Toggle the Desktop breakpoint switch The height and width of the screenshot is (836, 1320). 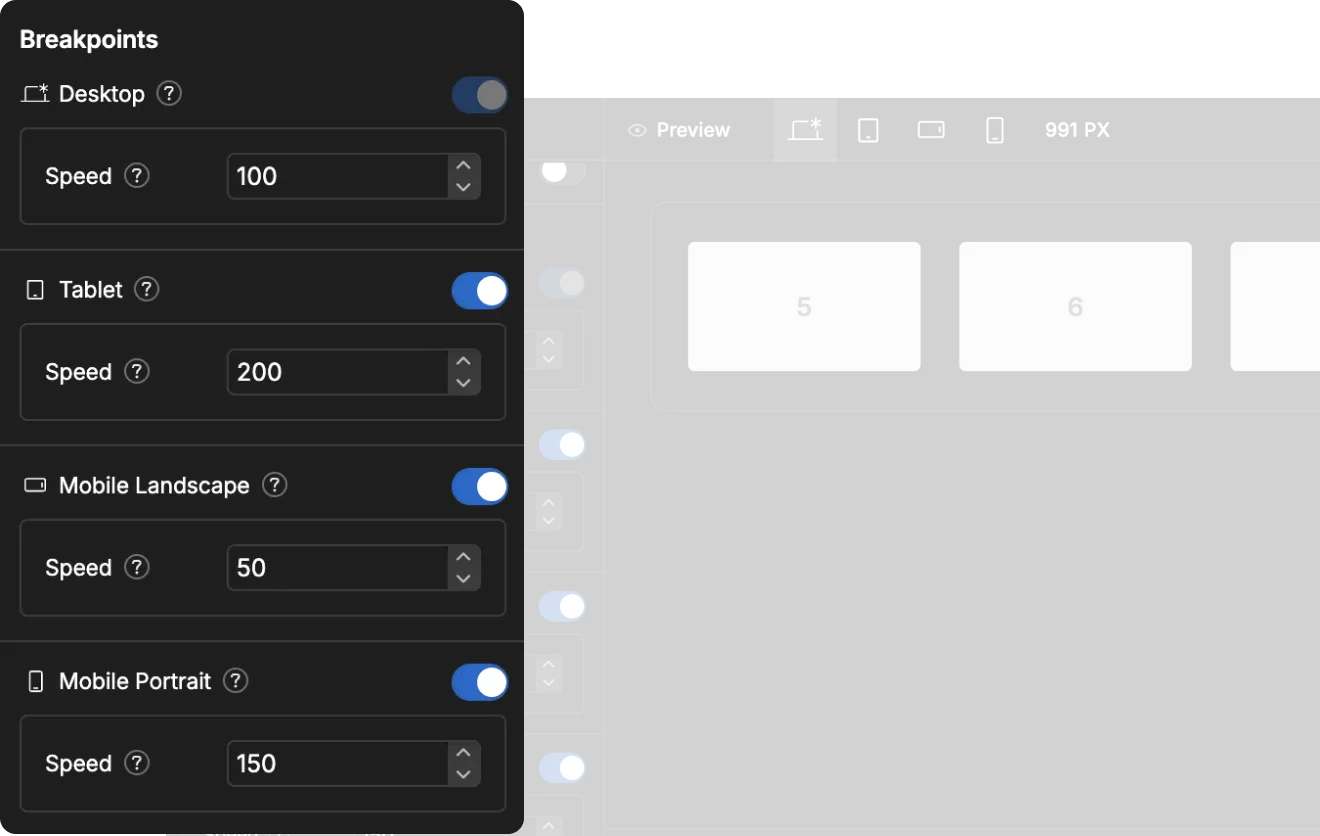tap(479, 95)
